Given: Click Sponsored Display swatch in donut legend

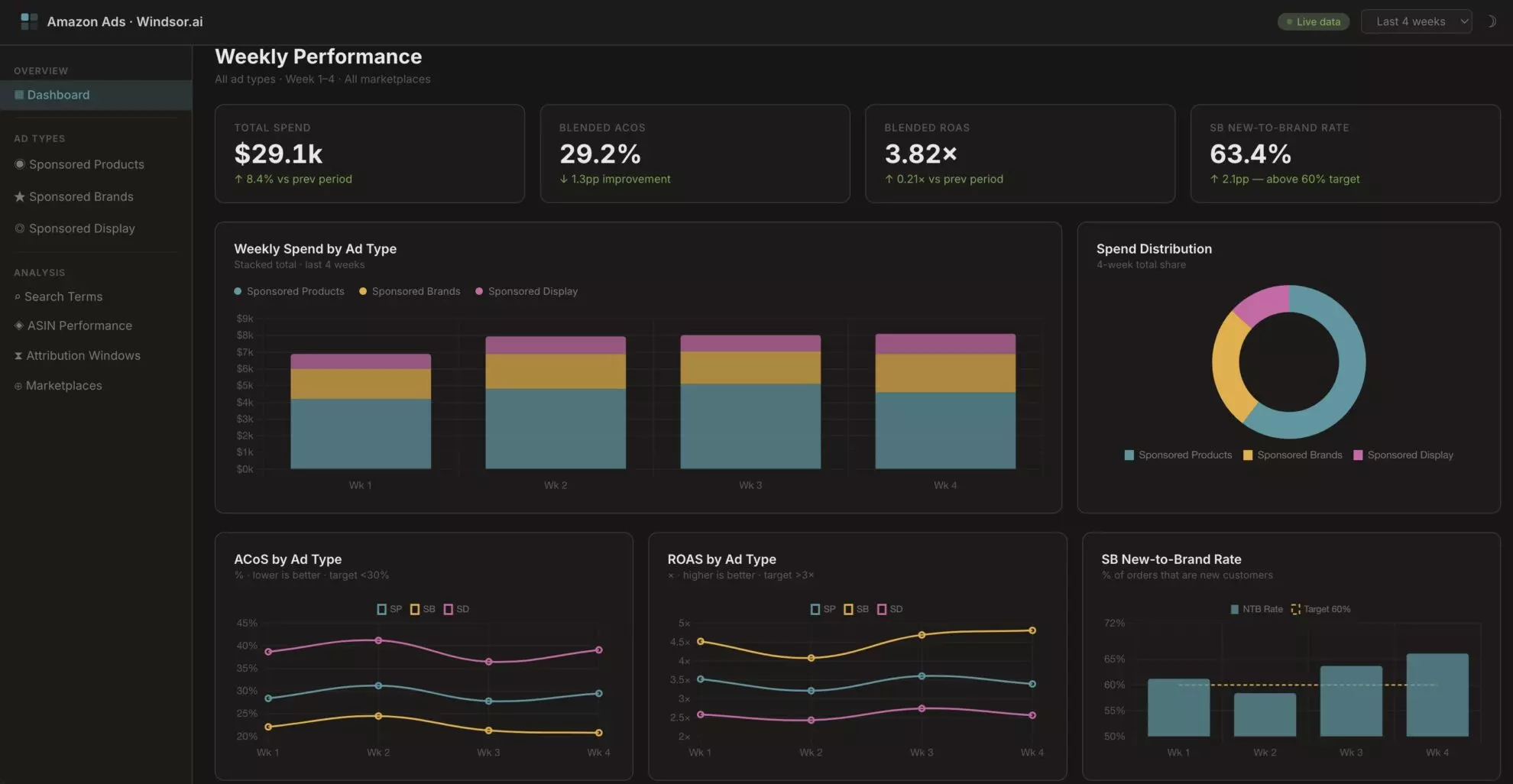Looking at the screenshot, I should click(1358, 455).
